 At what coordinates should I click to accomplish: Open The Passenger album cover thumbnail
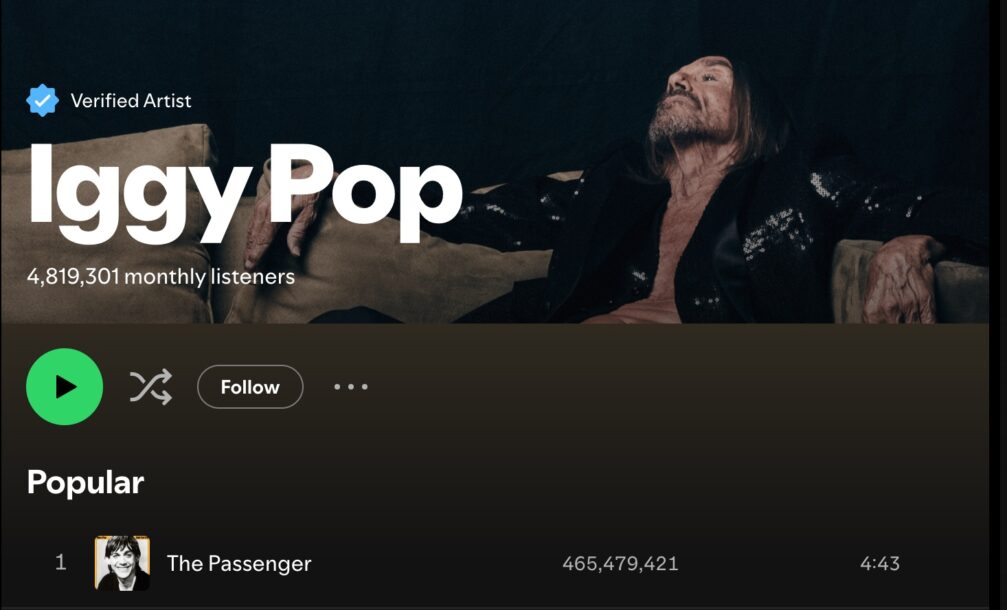(x=122, y=563)
